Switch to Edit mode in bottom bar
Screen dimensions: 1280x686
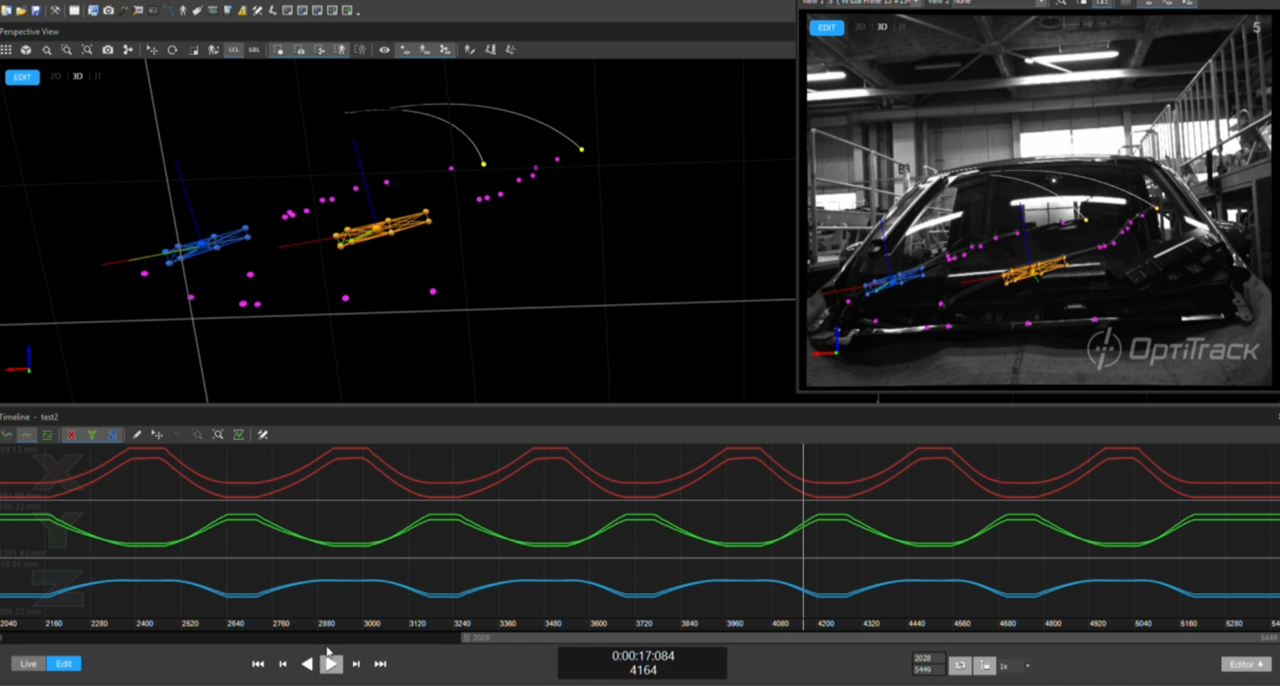[x=64, y=664]
